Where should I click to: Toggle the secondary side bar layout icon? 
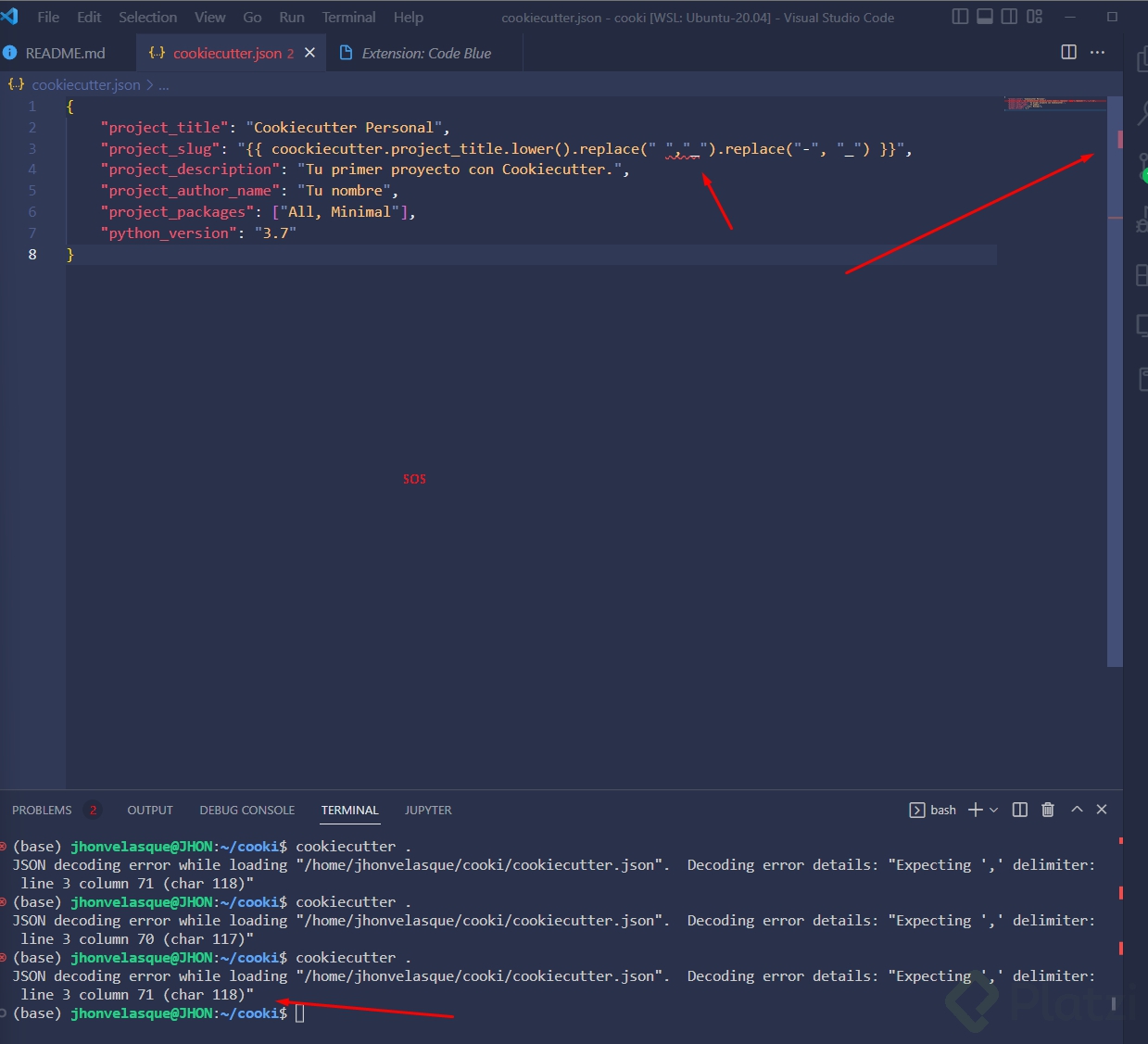(x=1010, y=17)
